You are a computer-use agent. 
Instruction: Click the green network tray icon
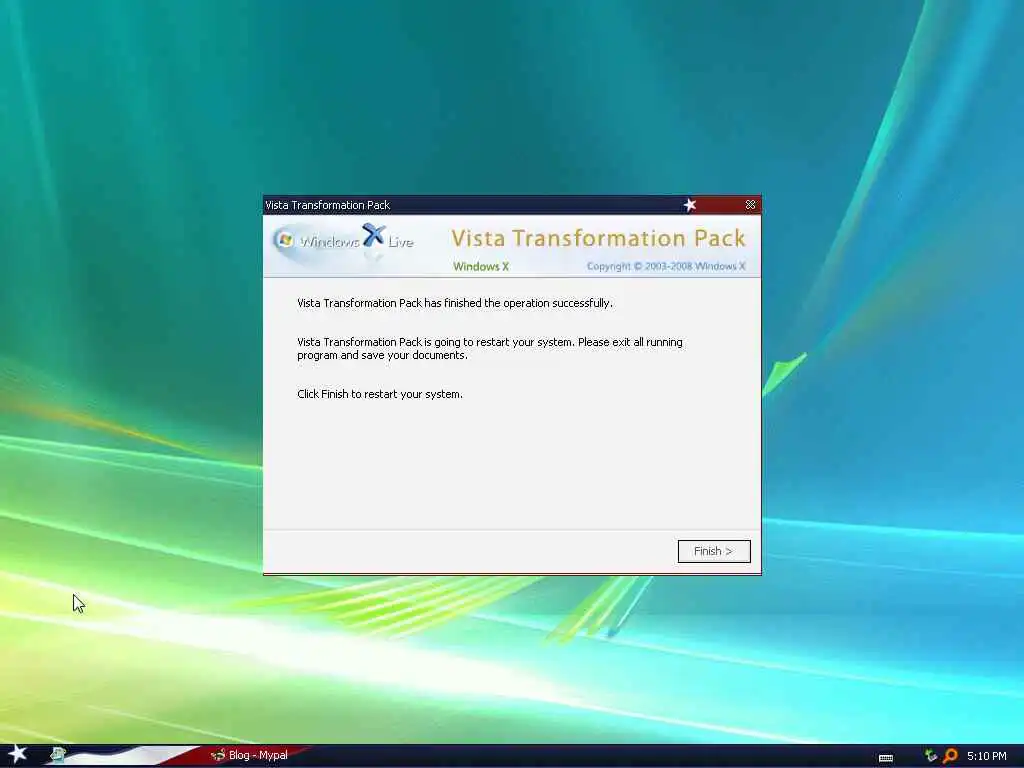[931, 756]
